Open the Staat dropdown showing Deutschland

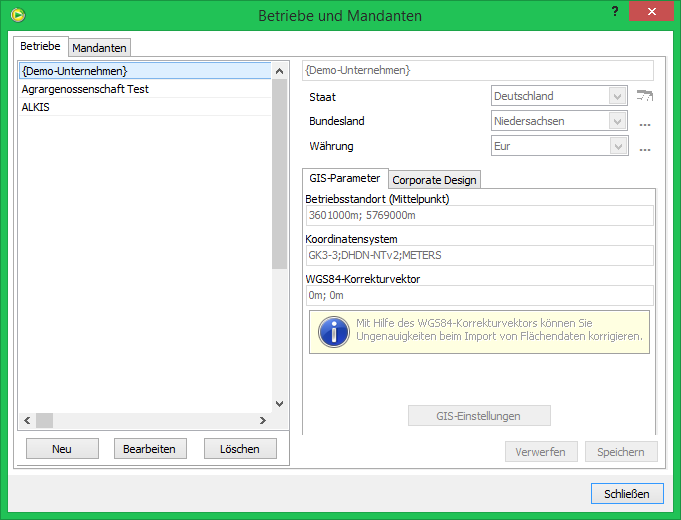(560, 97)
